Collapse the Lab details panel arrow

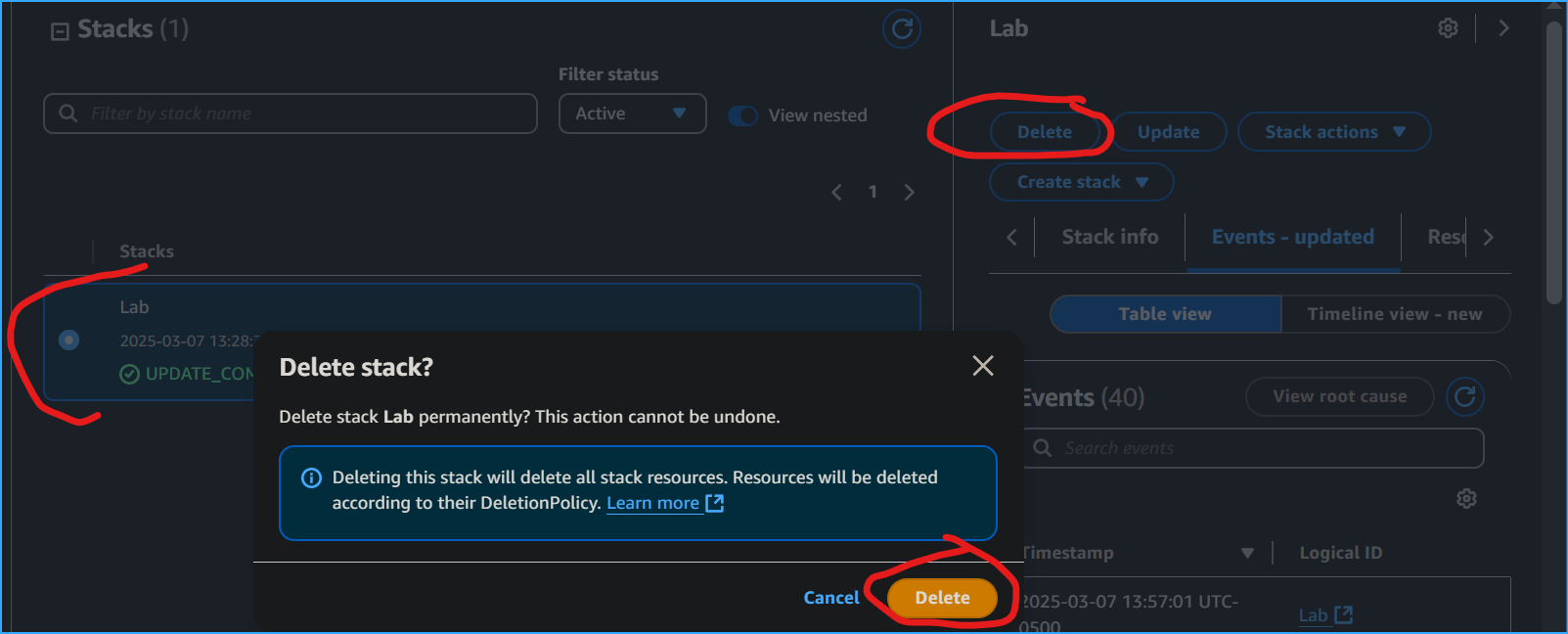1503,28
